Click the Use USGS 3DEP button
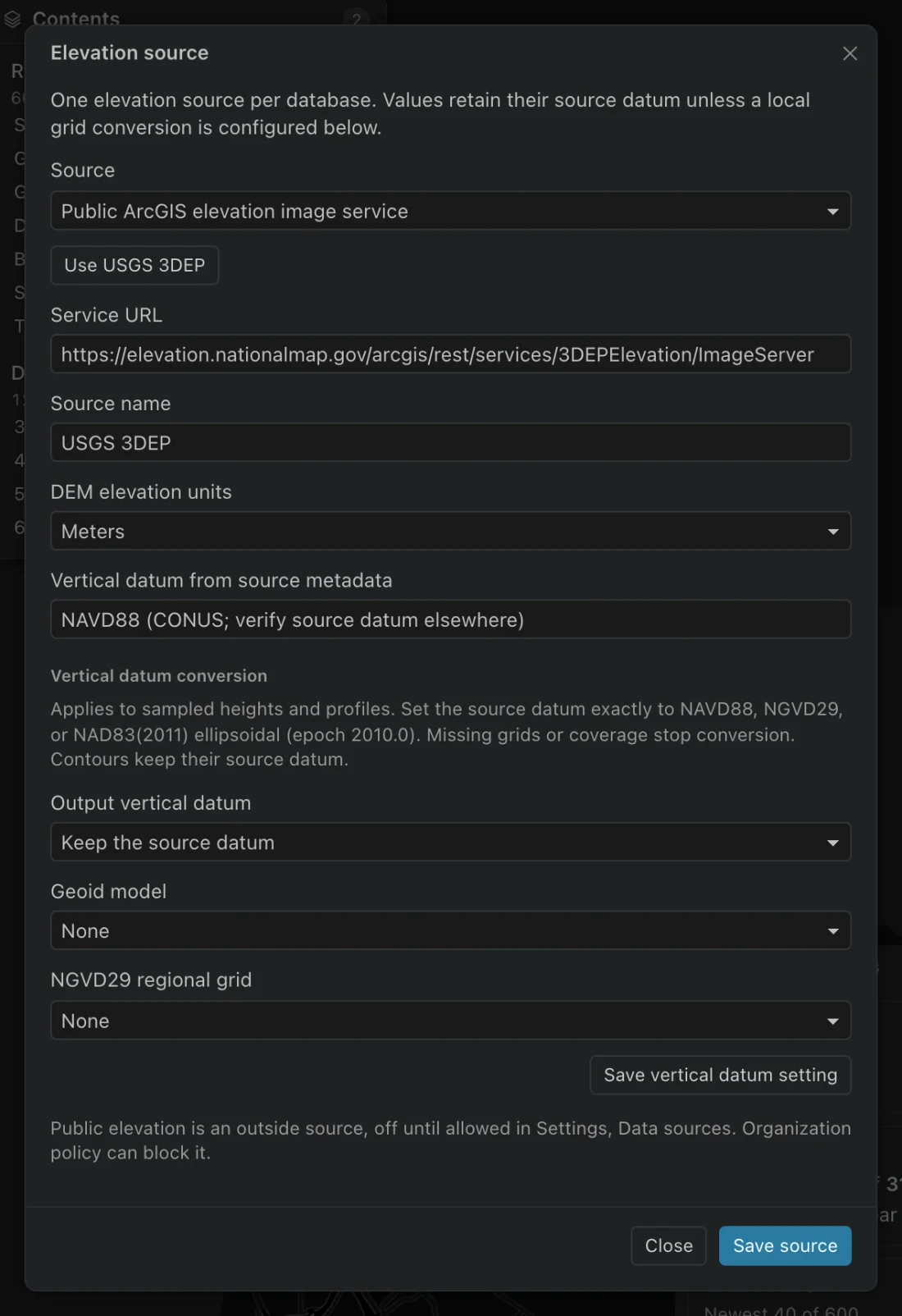The image size is (902, 1316). [134, 265]
